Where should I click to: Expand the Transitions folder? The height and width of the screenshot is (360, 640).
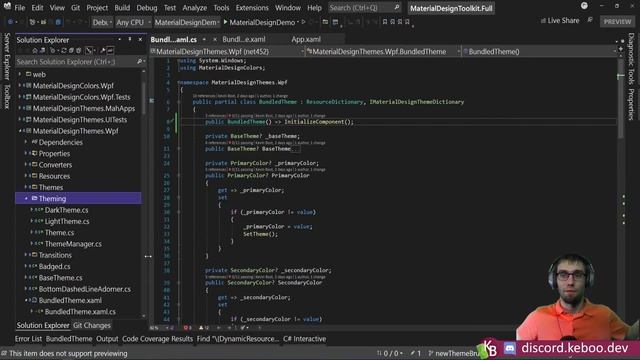click(x=26, y=255)
